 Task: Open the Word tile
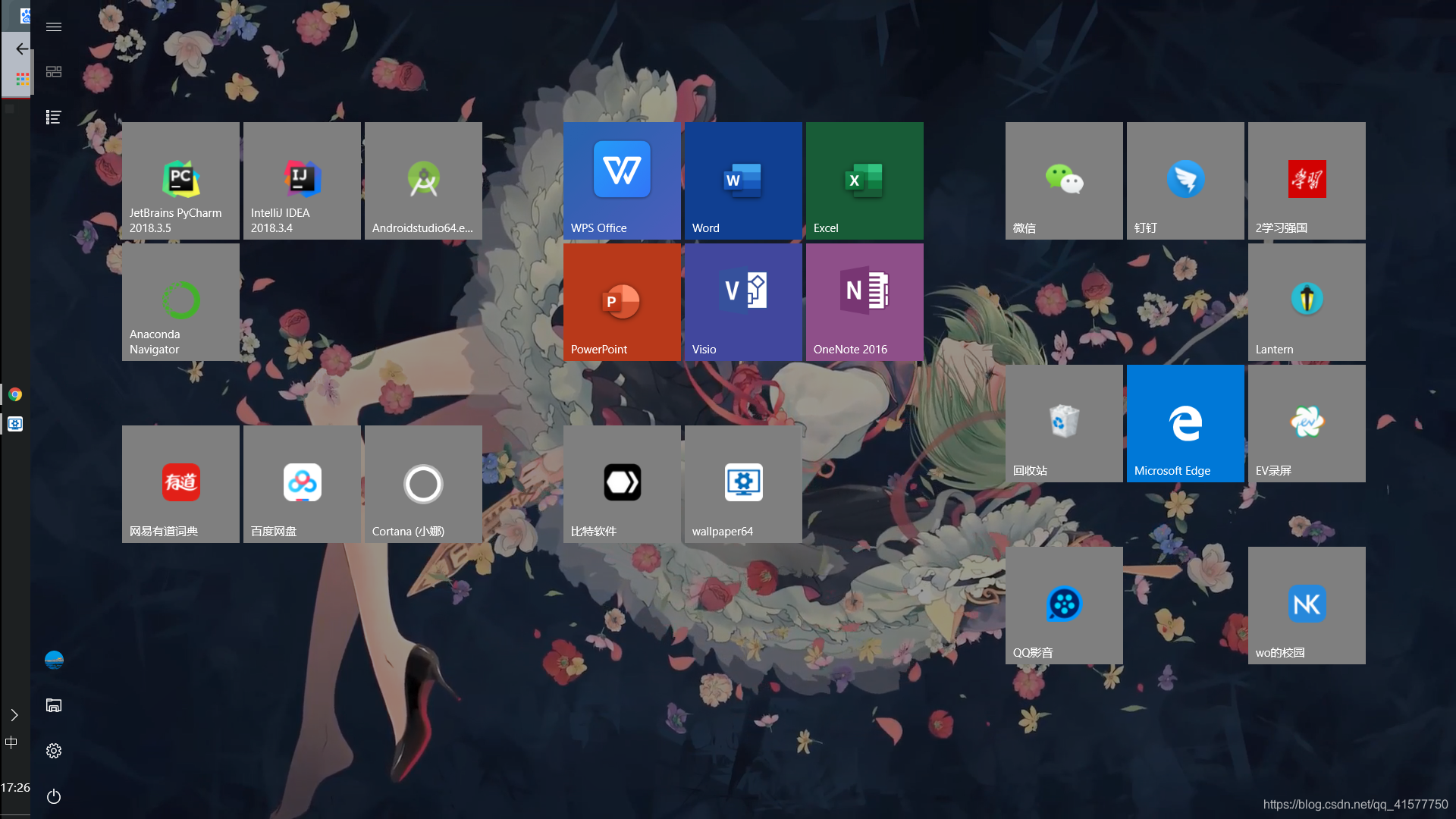pos(743,180)
